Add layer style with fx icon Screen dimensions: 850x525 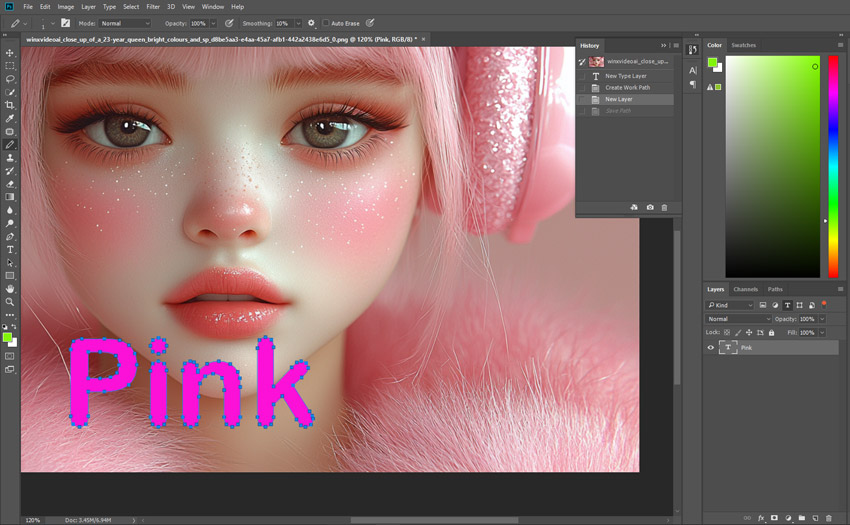[x=761, y=518]
